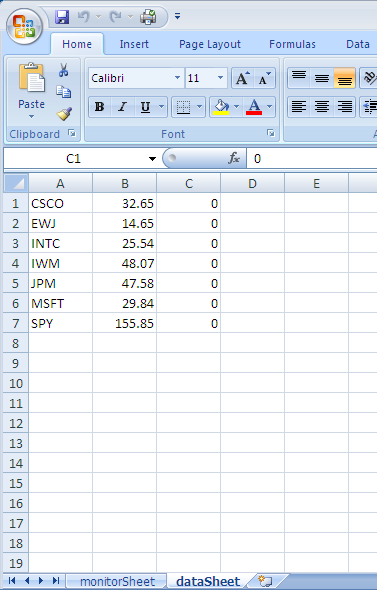Switch to the Home tab
The width and height of the screenshot is (377, 590).
point(77,44)
